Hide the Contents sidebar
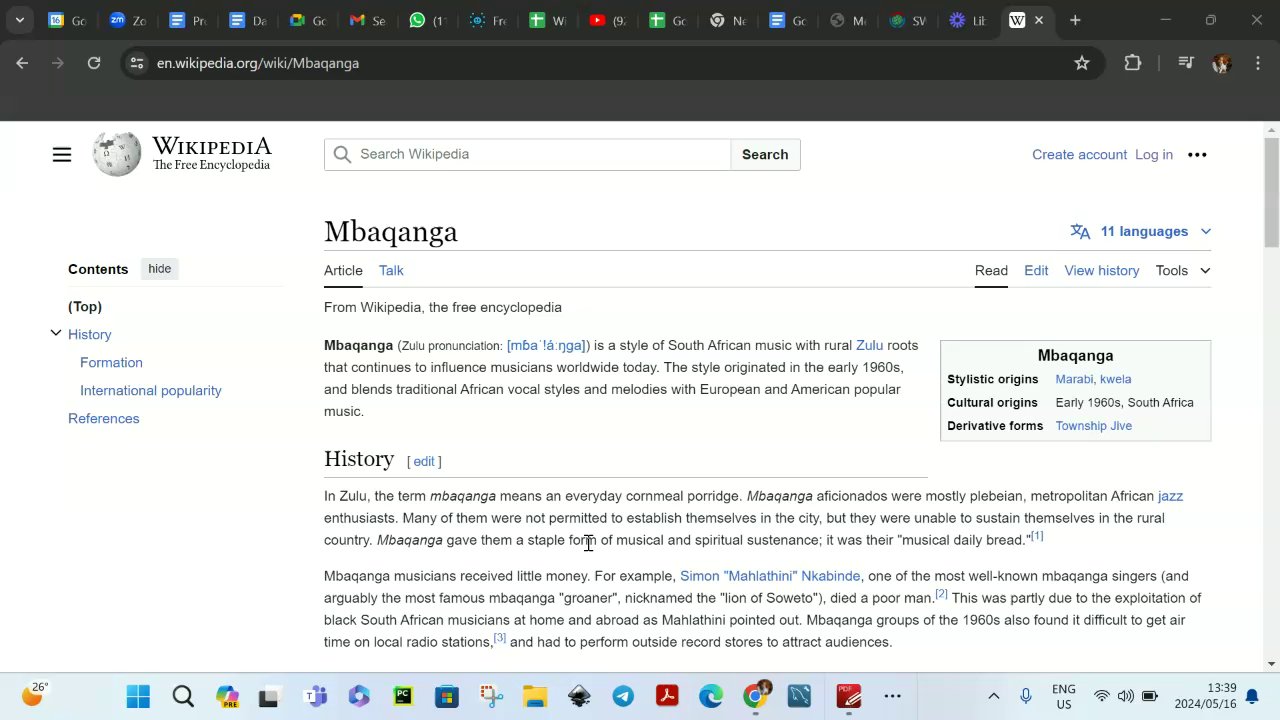 (160, 269)
